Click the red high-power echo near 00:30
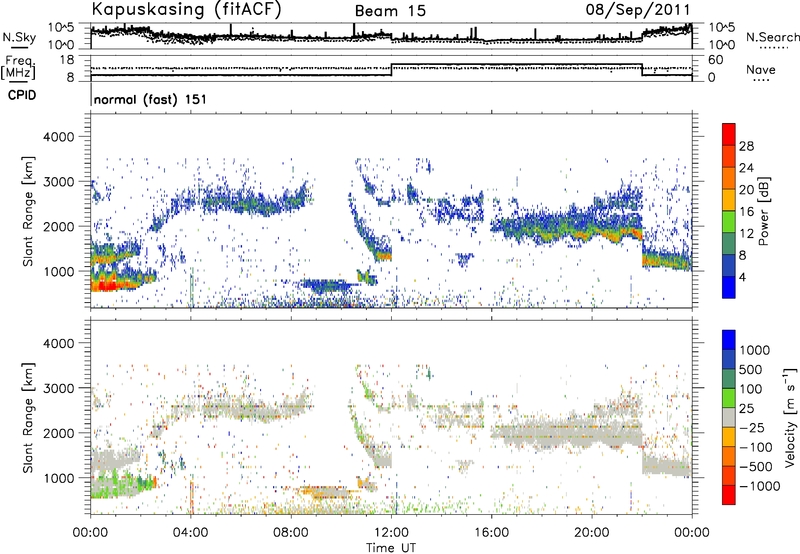The image size is (800, 554). click(106, 286)
